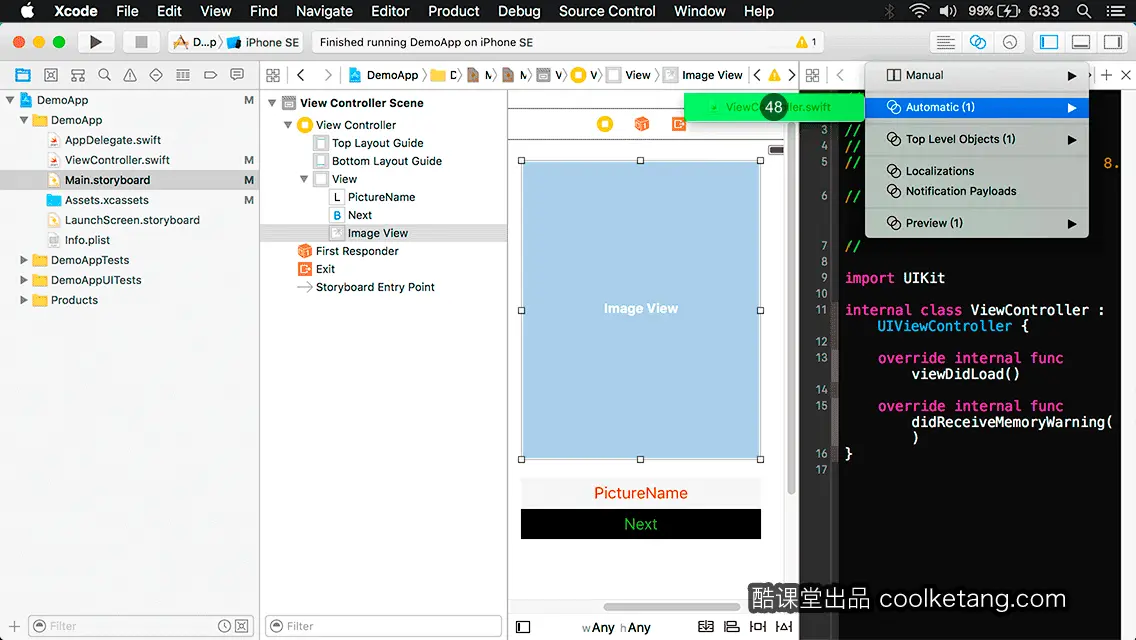Close the assistant editor pane
The image size is (1136, 640).
[1126, 75]
